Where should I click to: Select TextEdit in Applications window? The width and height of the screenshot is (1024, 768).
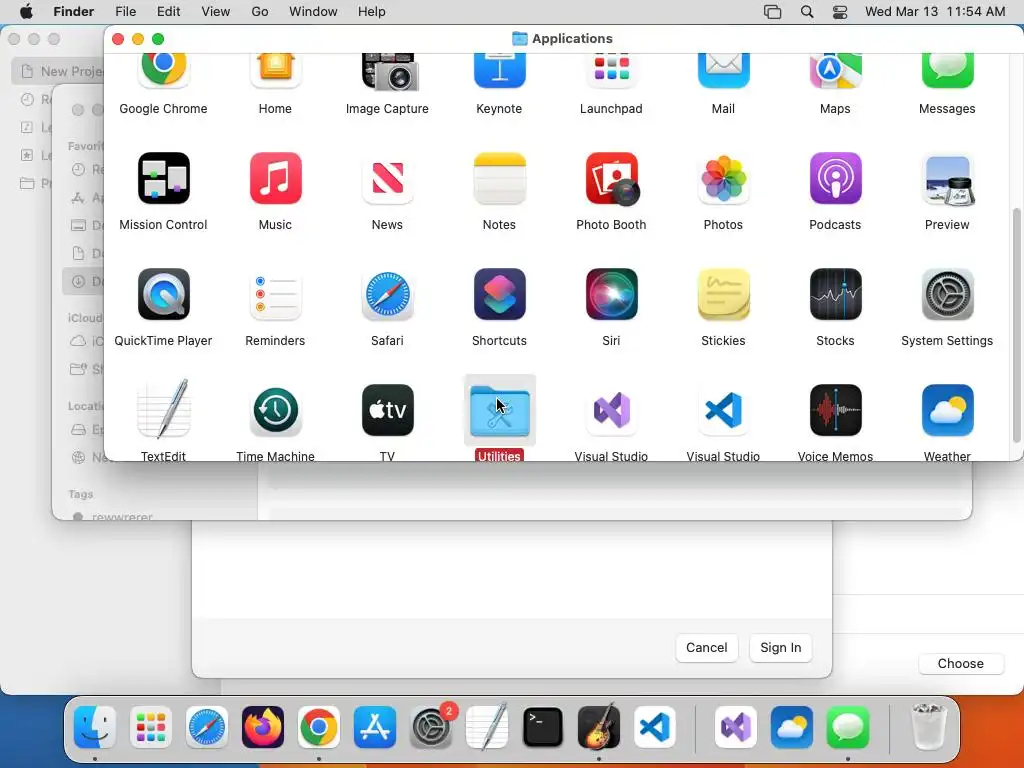coord(163,409)
